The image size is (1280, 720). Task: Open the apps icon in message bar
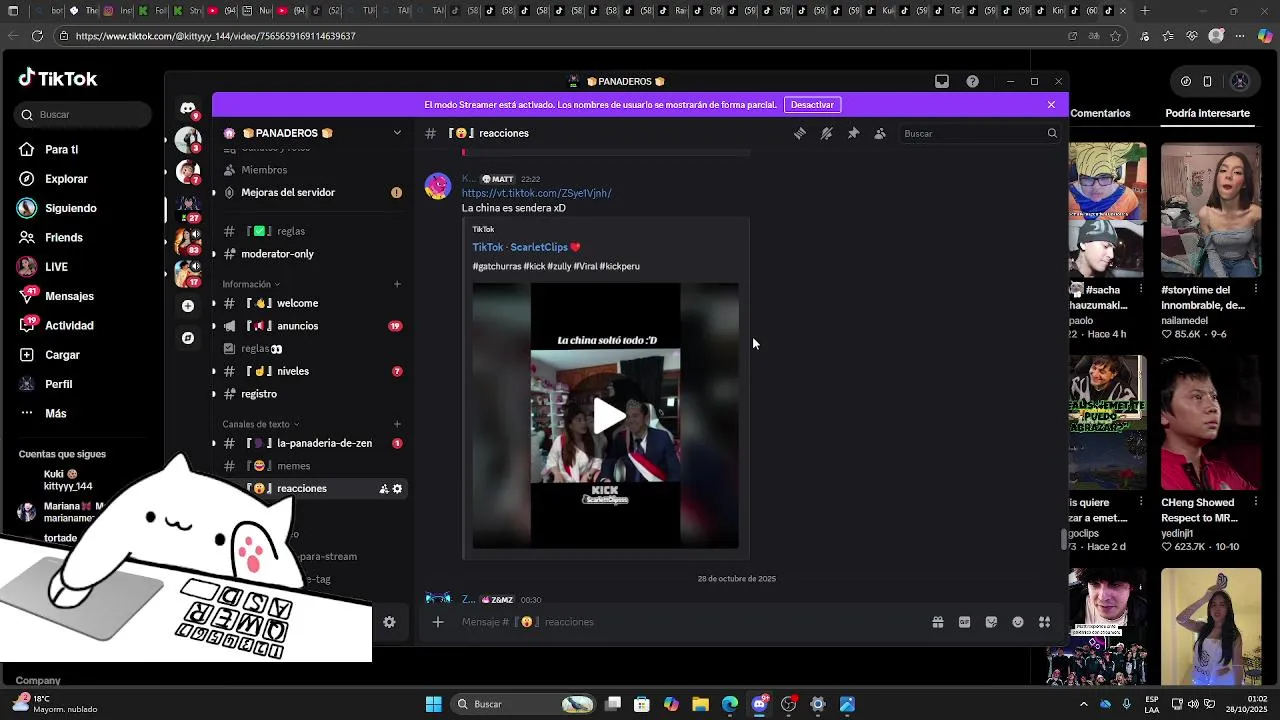coord(1044,622)
